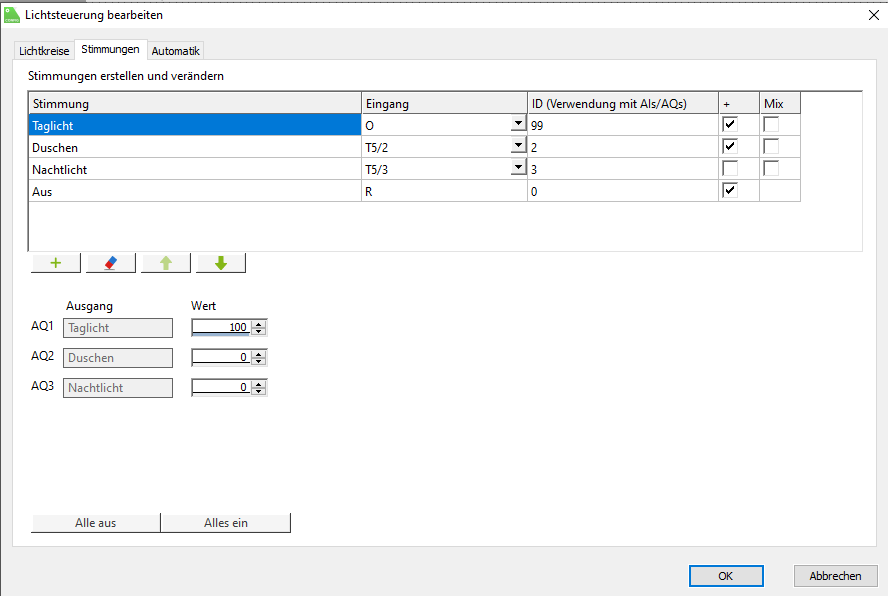
Task: Open the Eingang dropdown for Nachtlicht
Action: click(518, 168)
